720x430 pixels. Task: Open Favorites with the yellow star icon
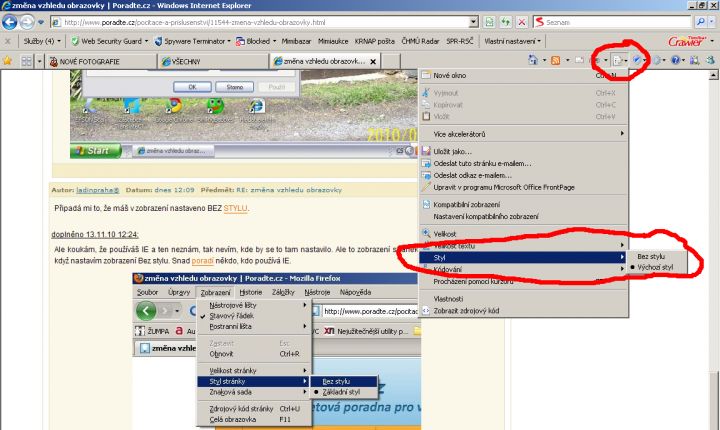pos(7,61)
